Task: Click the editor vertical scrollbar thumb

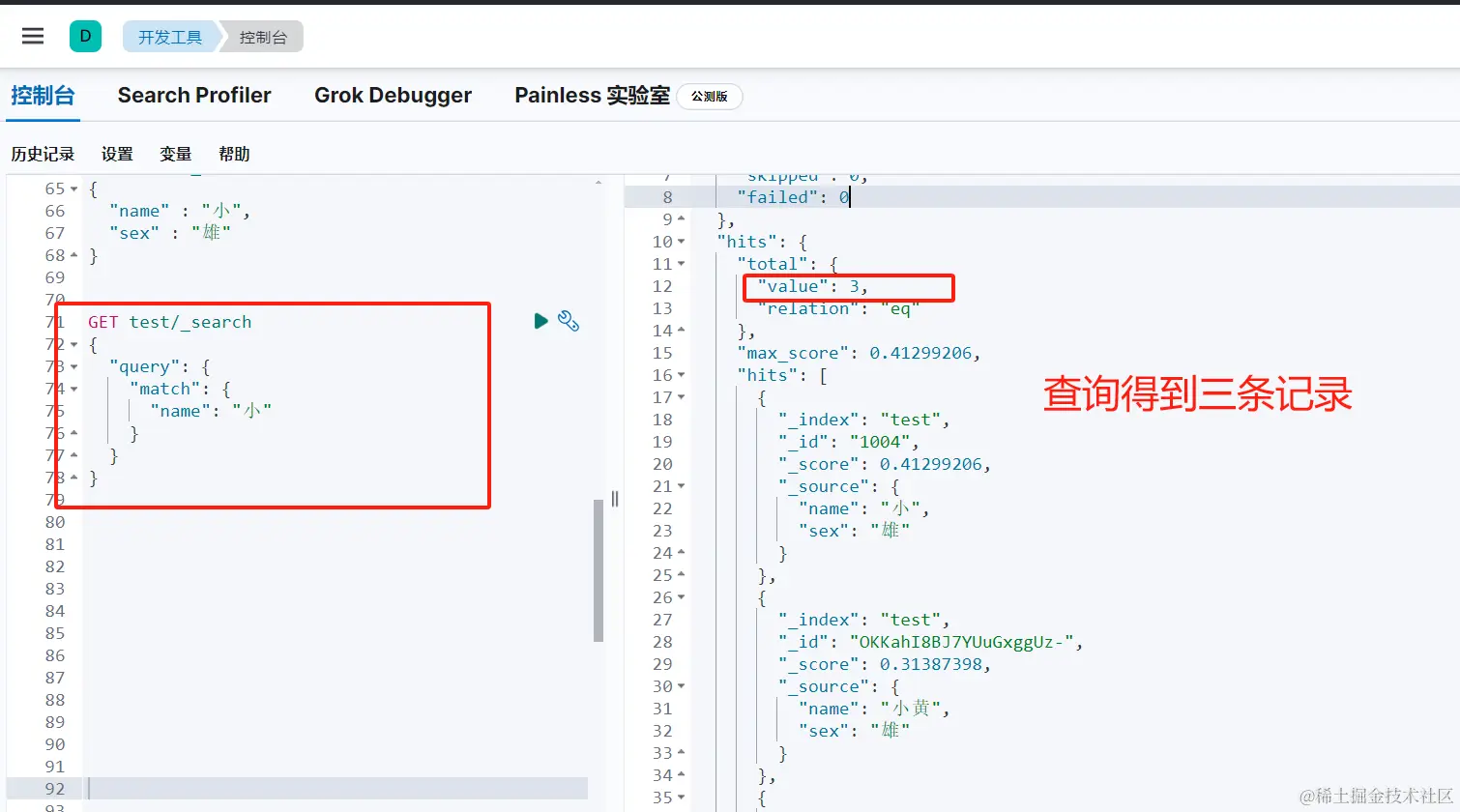Action: (x=599, y=570)
